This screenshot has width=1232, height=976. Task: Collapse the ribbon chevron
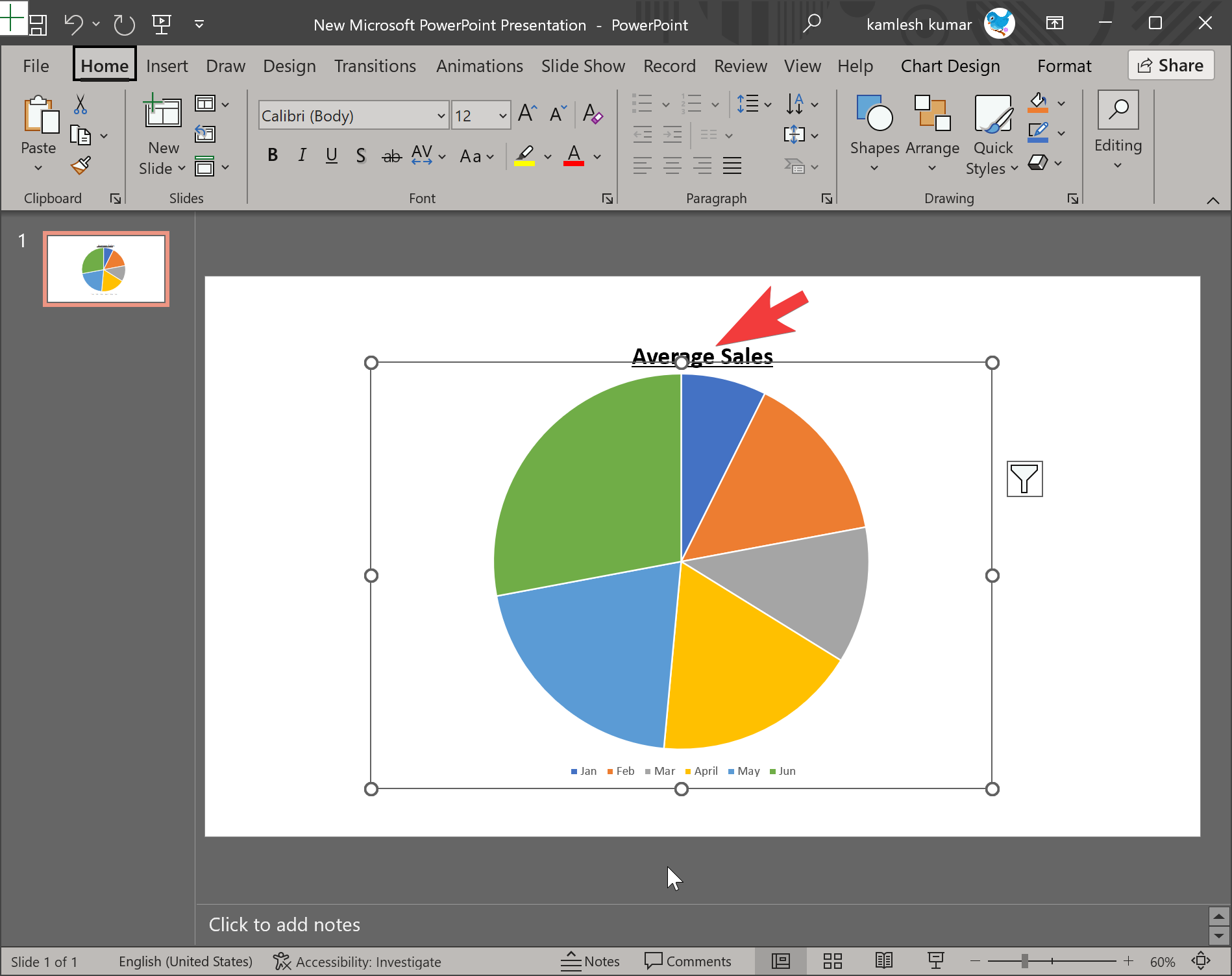point(1213,201)
